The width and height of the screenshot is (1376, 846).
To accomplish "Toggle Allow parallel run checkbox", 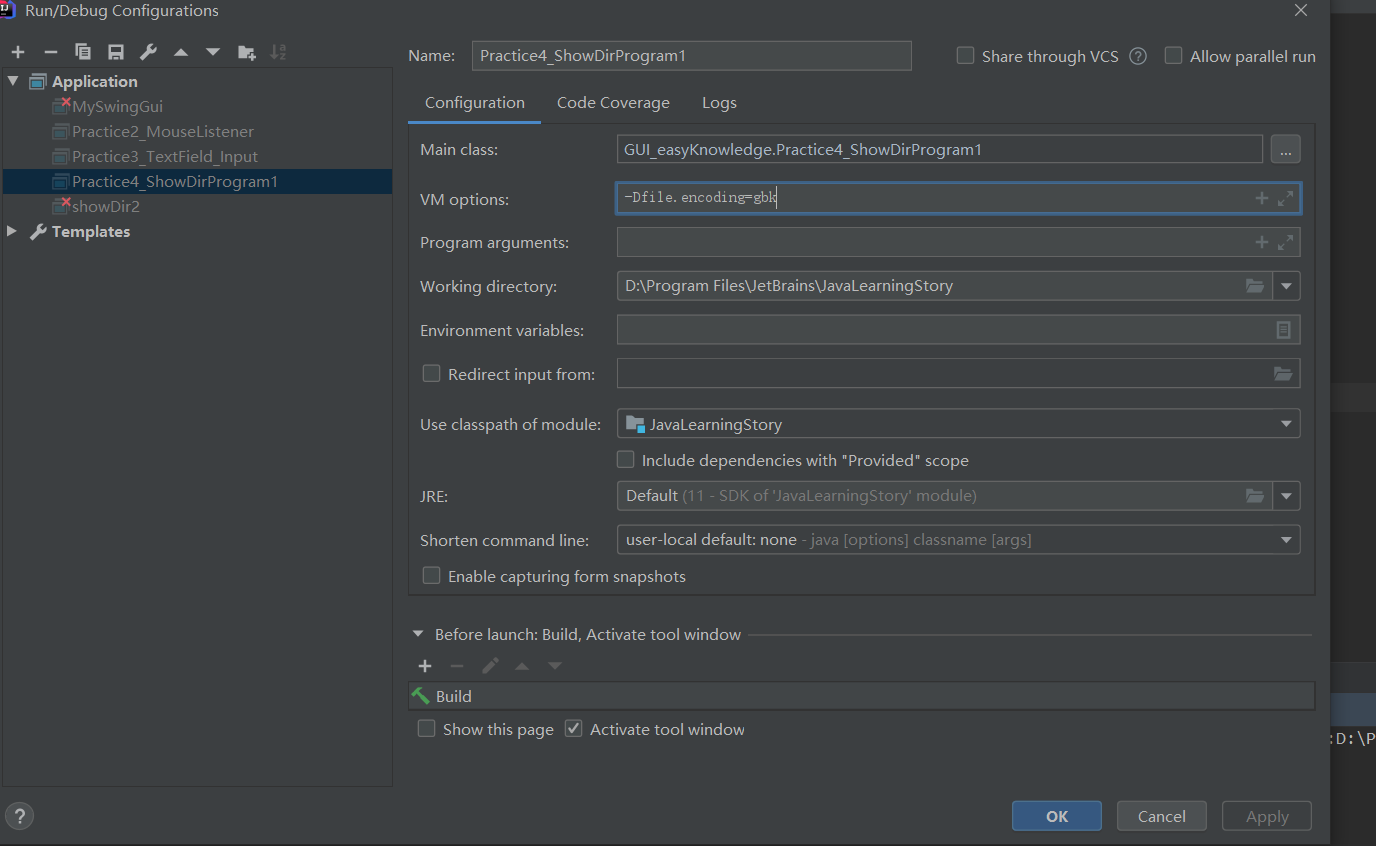I will point(1173,56).
